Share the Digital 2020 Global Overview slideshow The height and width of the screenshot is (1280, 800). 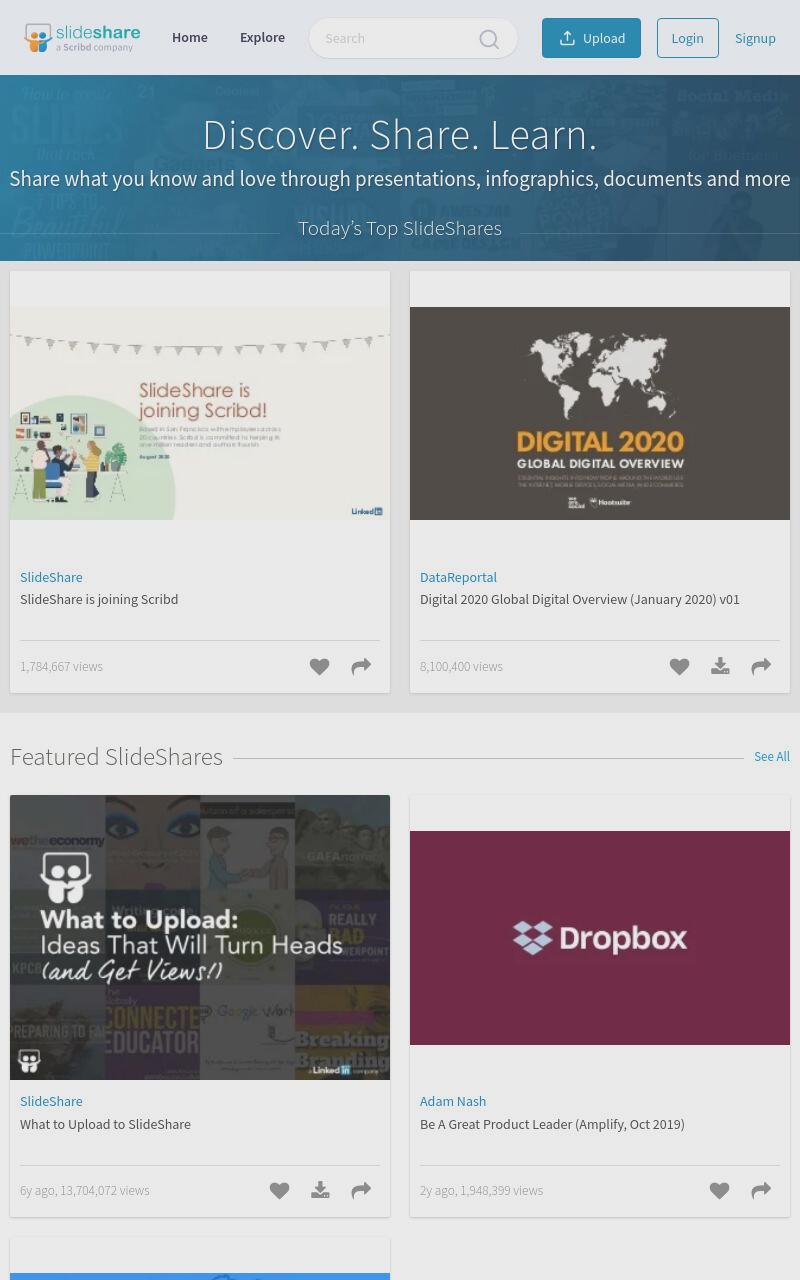[761, 667]
